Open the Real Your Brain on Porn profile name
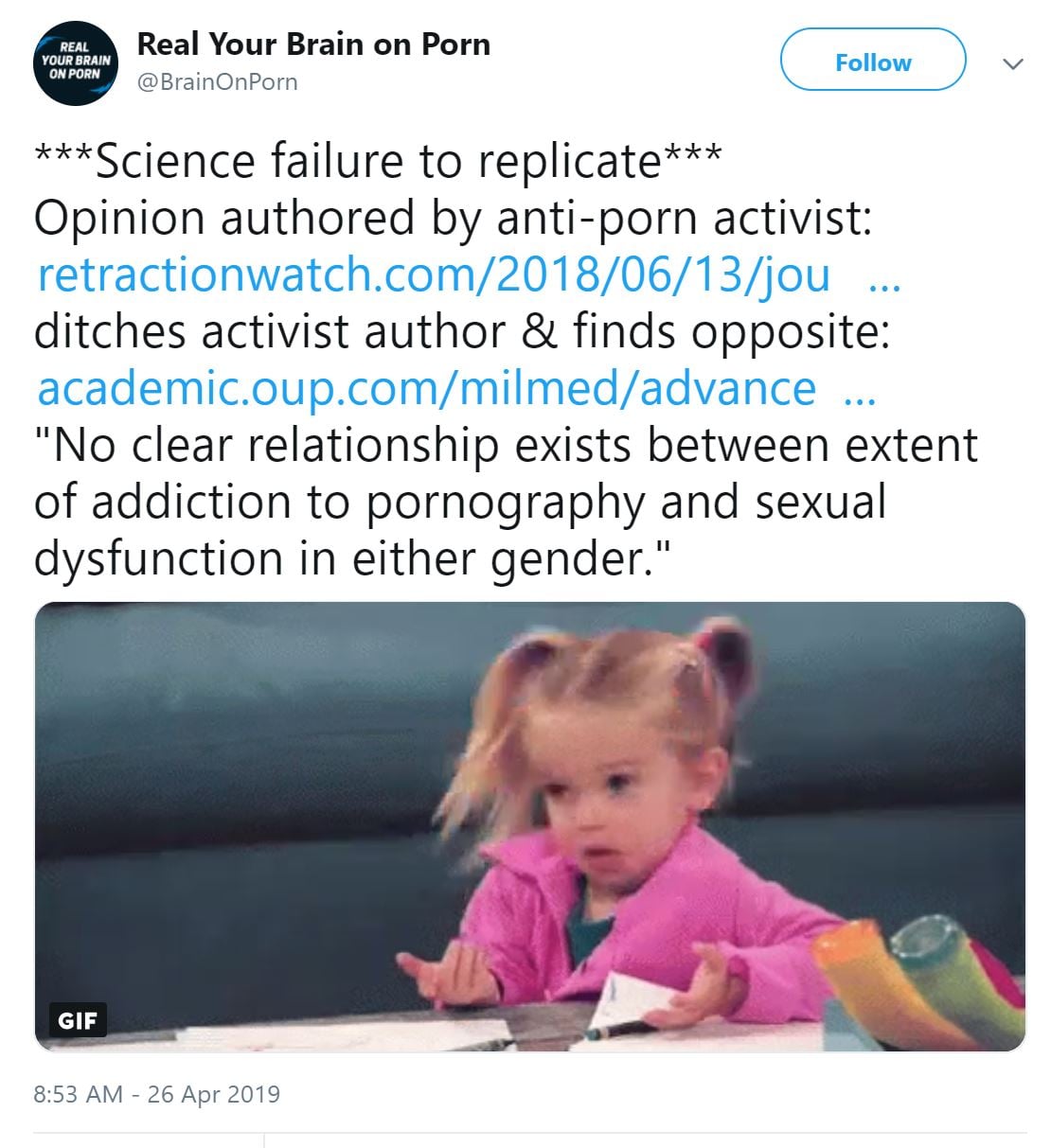 click(313, 44)
